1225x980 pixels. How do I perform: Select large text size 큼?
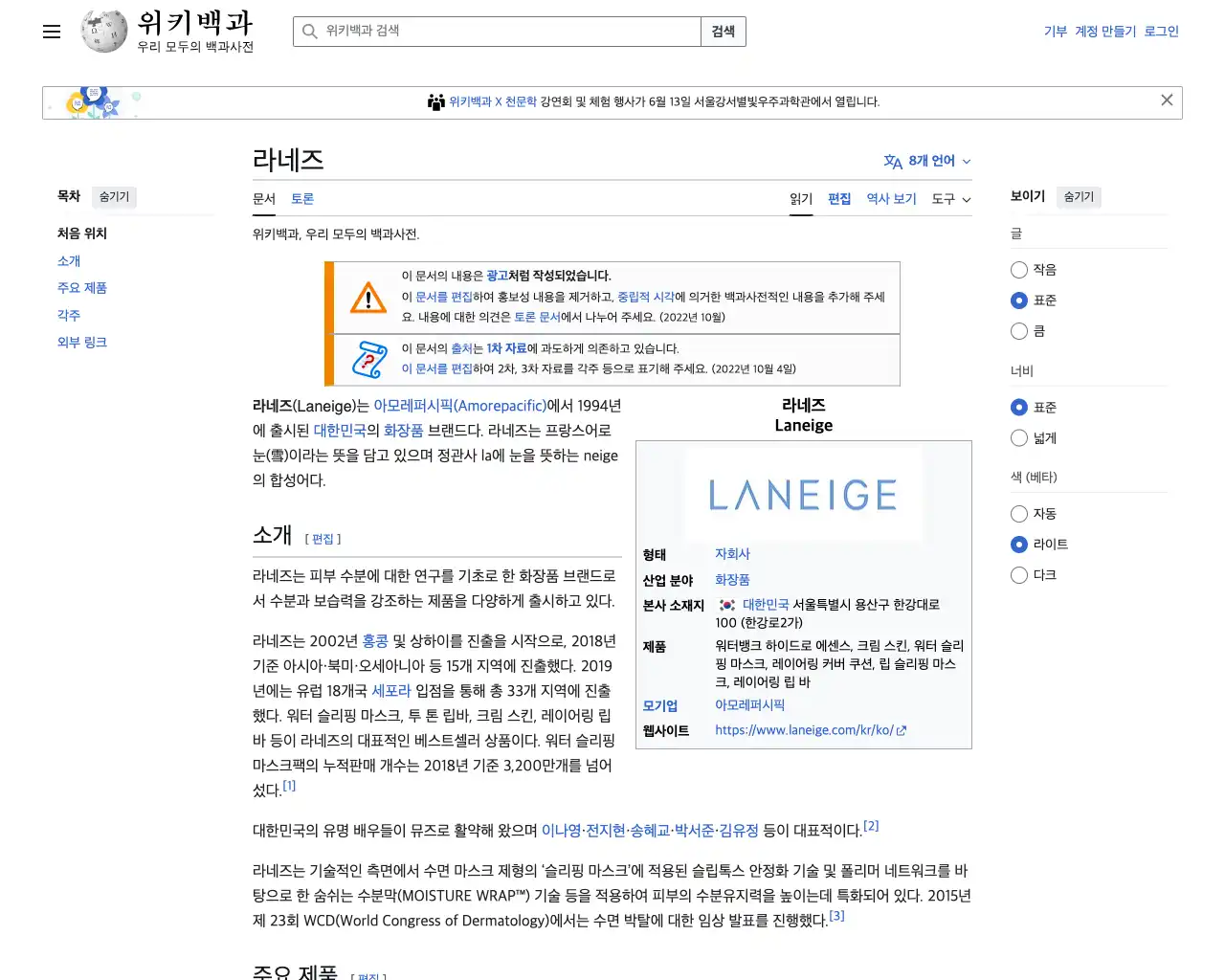1019,331
